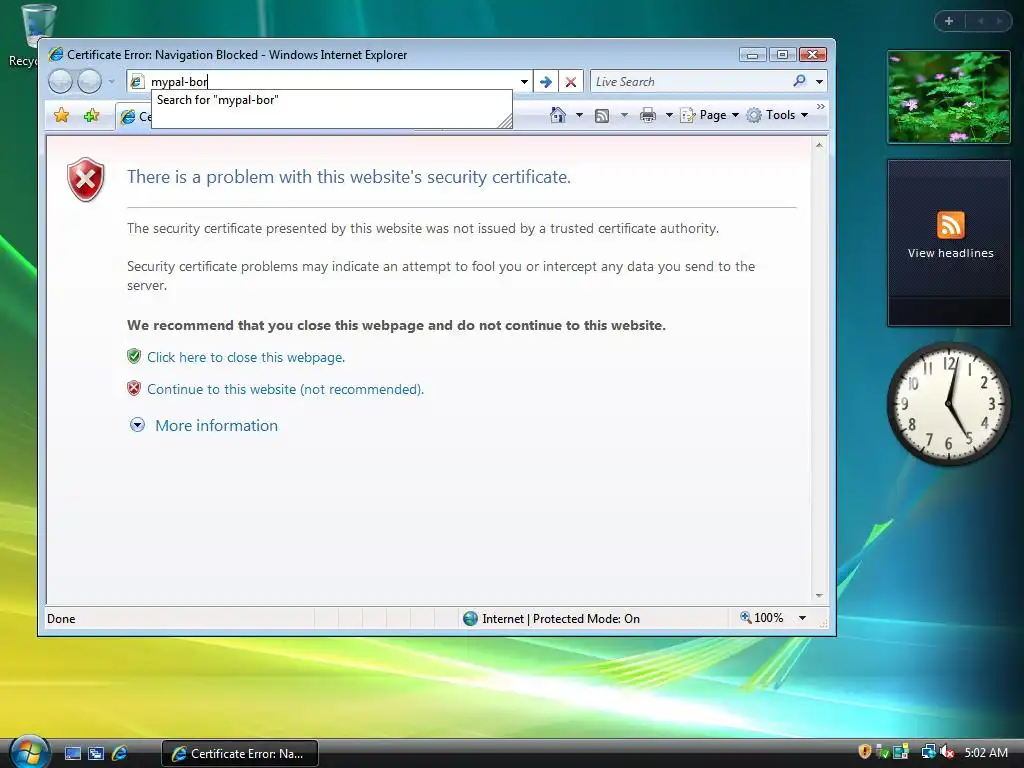Click the link to close this webpage

click(246, 357)
